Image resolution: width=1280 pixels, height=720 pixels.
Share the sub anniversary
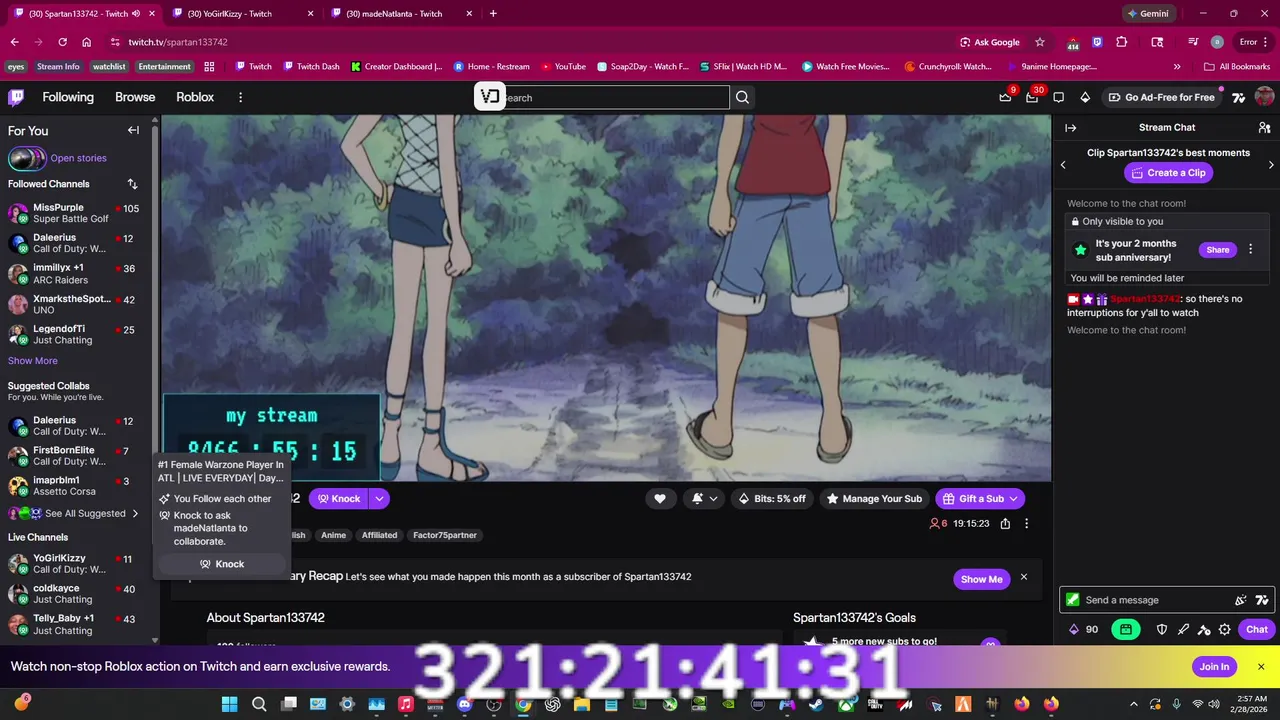coord(1217,250)
